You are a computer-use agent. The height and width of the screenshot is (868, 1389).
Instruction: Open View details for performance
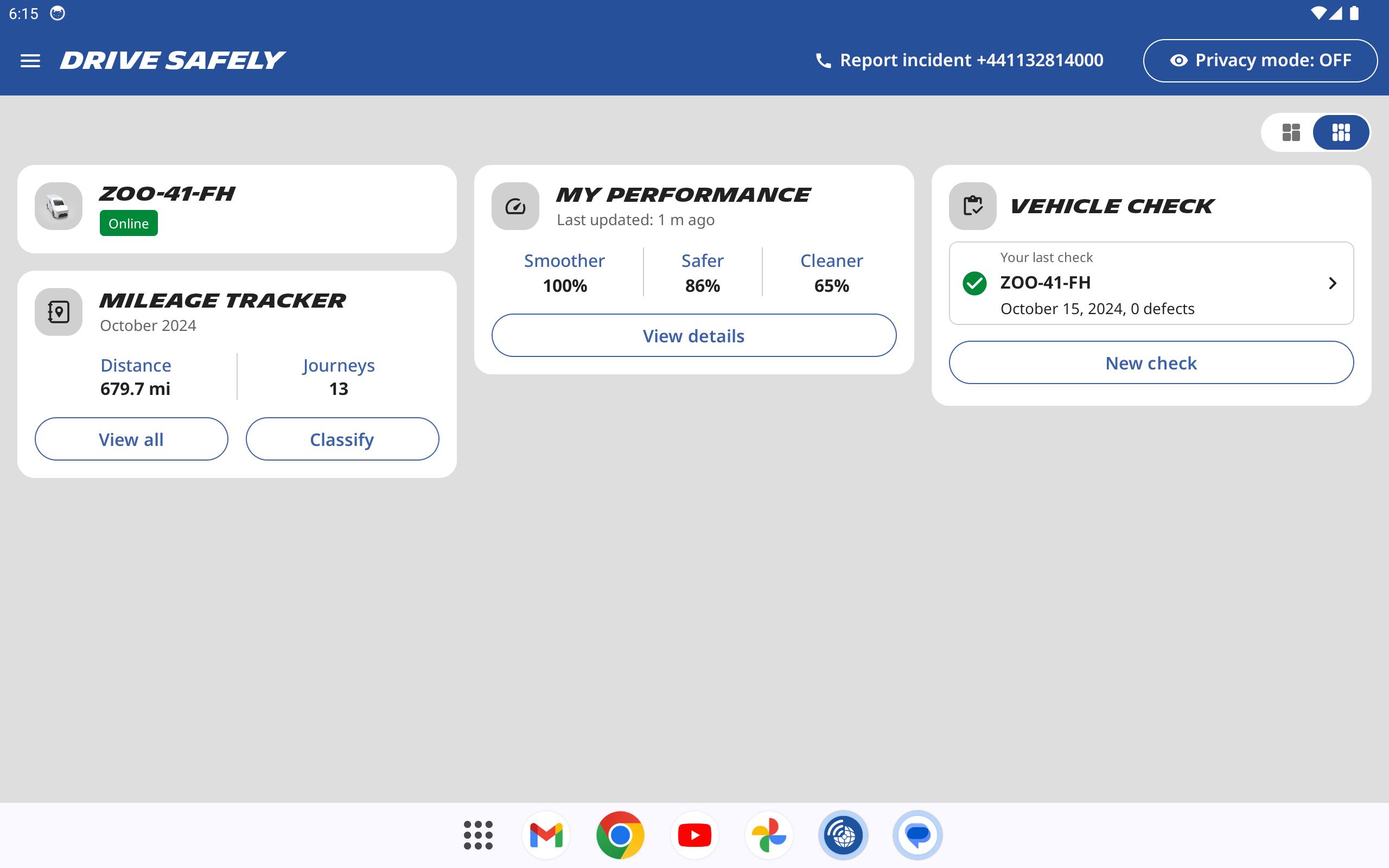[x=694, y=335]
